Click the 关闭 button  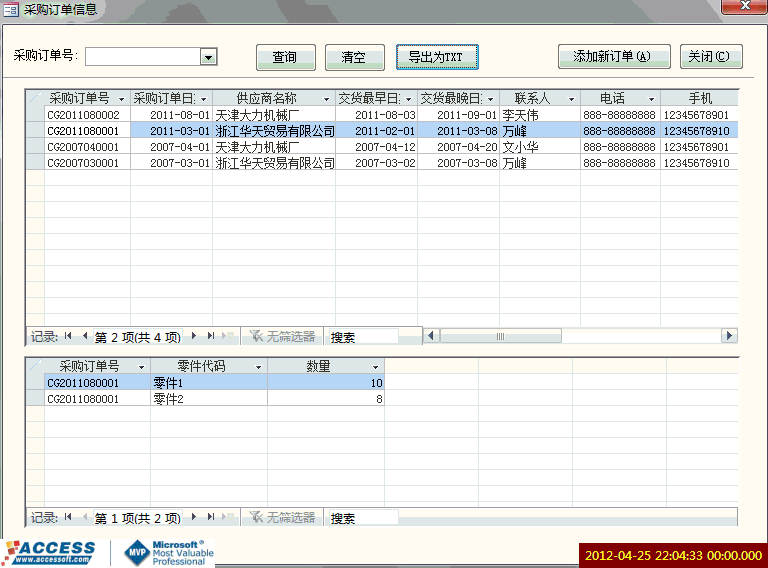(710, 57)
